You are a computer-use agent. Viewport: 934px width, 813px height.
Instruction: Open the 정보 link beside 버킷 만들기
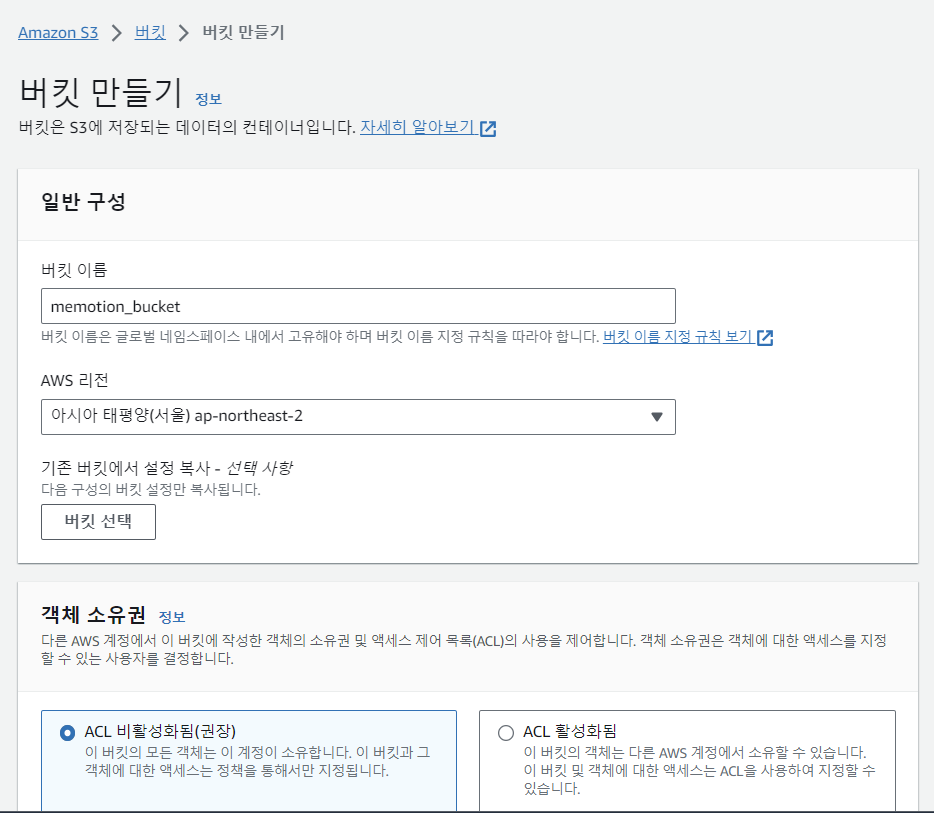208,99
